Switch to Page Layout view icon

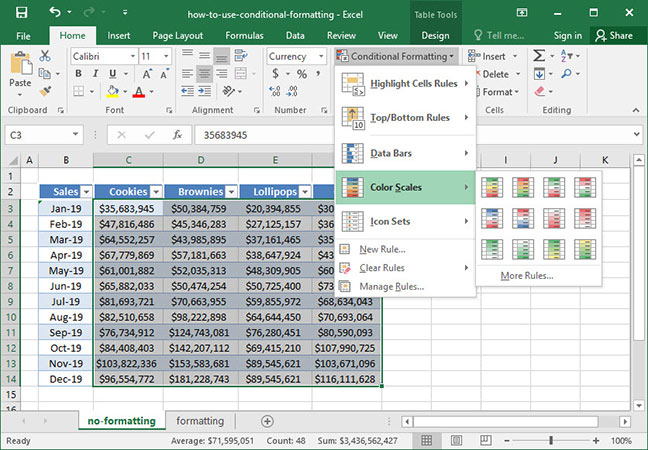coord(457,440)
